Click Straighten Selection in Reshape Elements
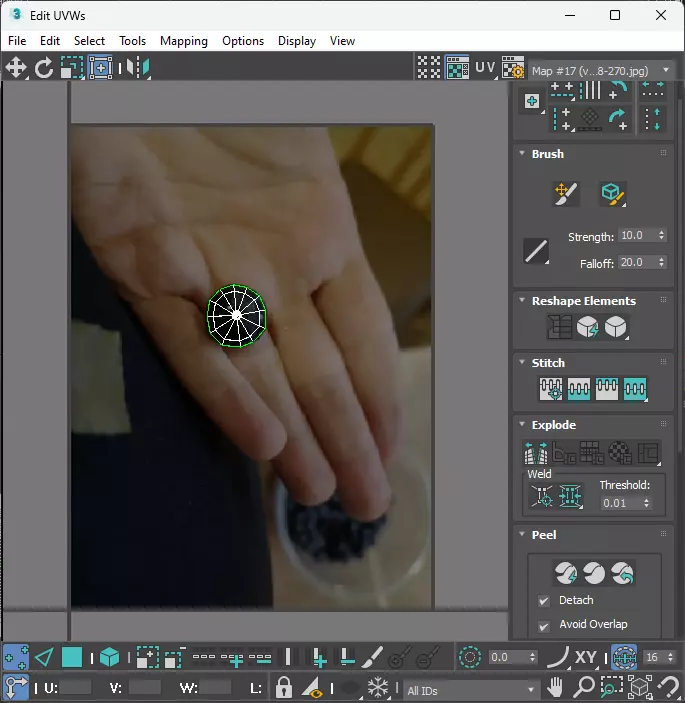 point(559,327)
